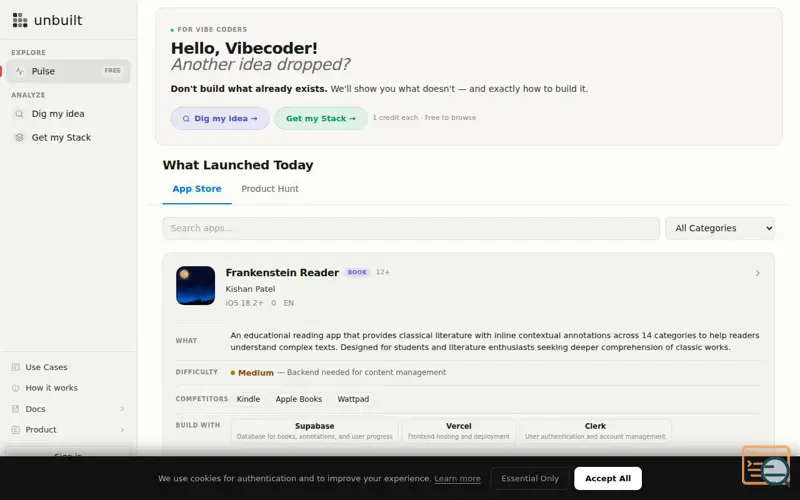Select the App Store tab
The height and width of the screenshot is (500, 800).
197,189
